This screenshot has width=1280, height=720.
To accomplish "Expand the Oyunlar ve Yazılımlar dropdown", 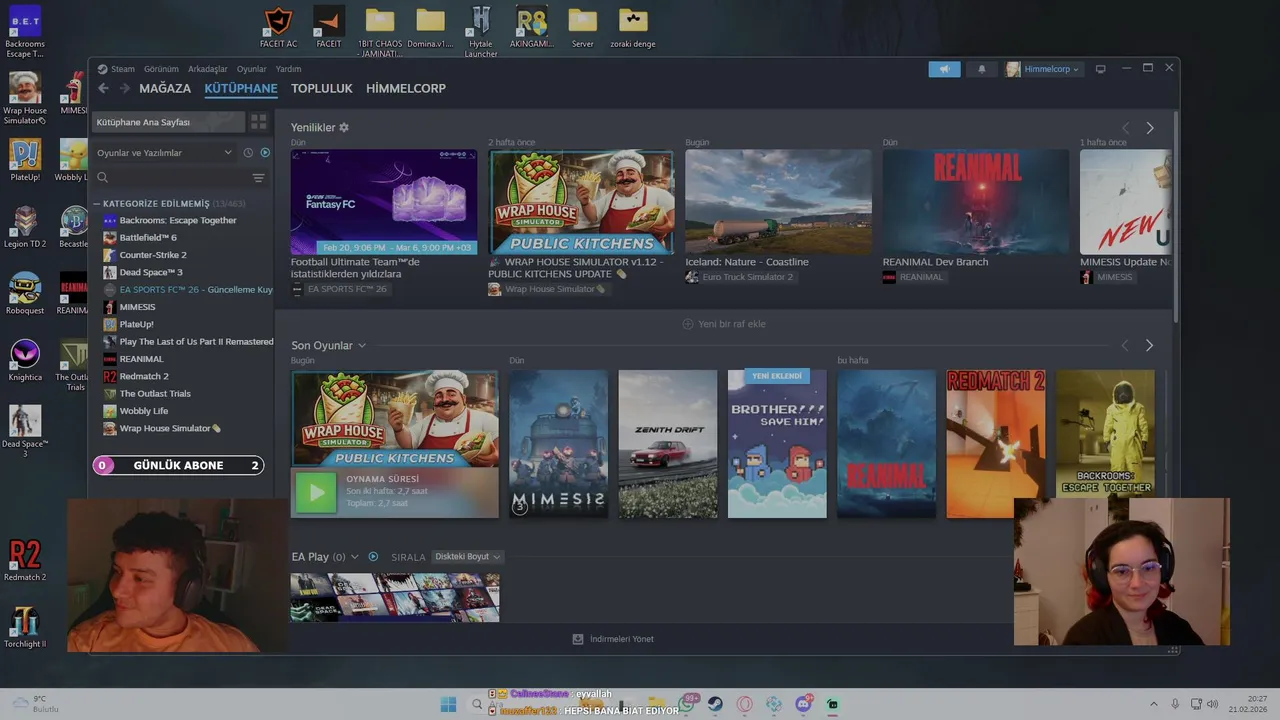I will [x=165, y=152].
